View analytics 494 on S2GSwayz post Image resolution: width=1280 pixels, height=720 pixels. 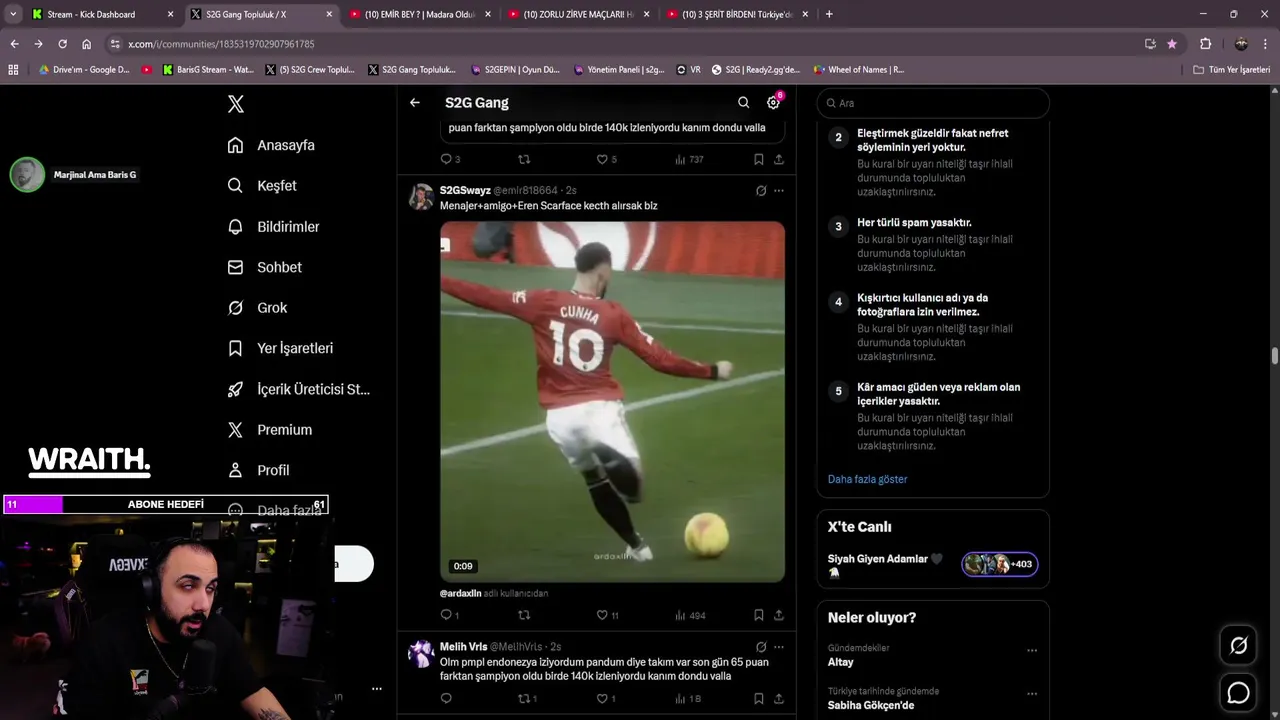pos(690,615)
